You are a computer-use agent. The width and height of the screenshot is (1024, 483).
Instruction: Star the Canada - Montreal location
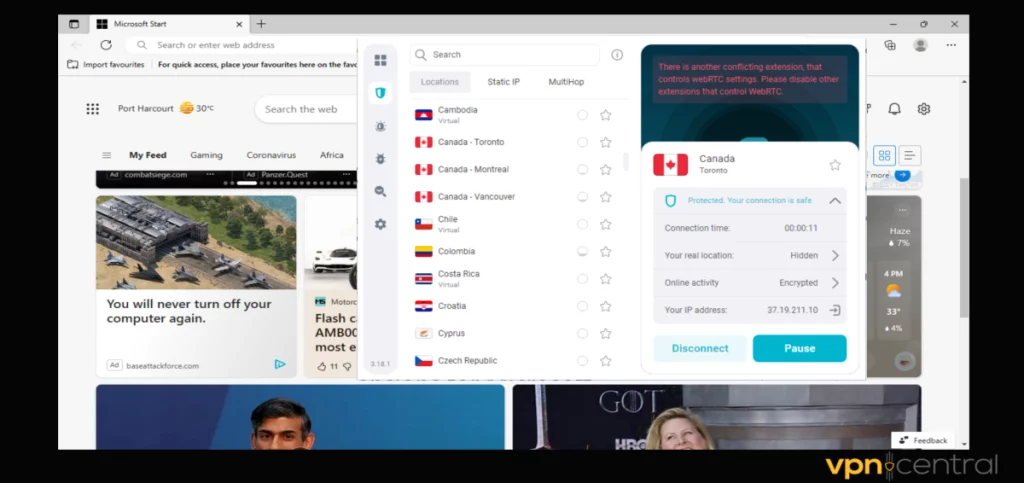[x=605, y=170]
